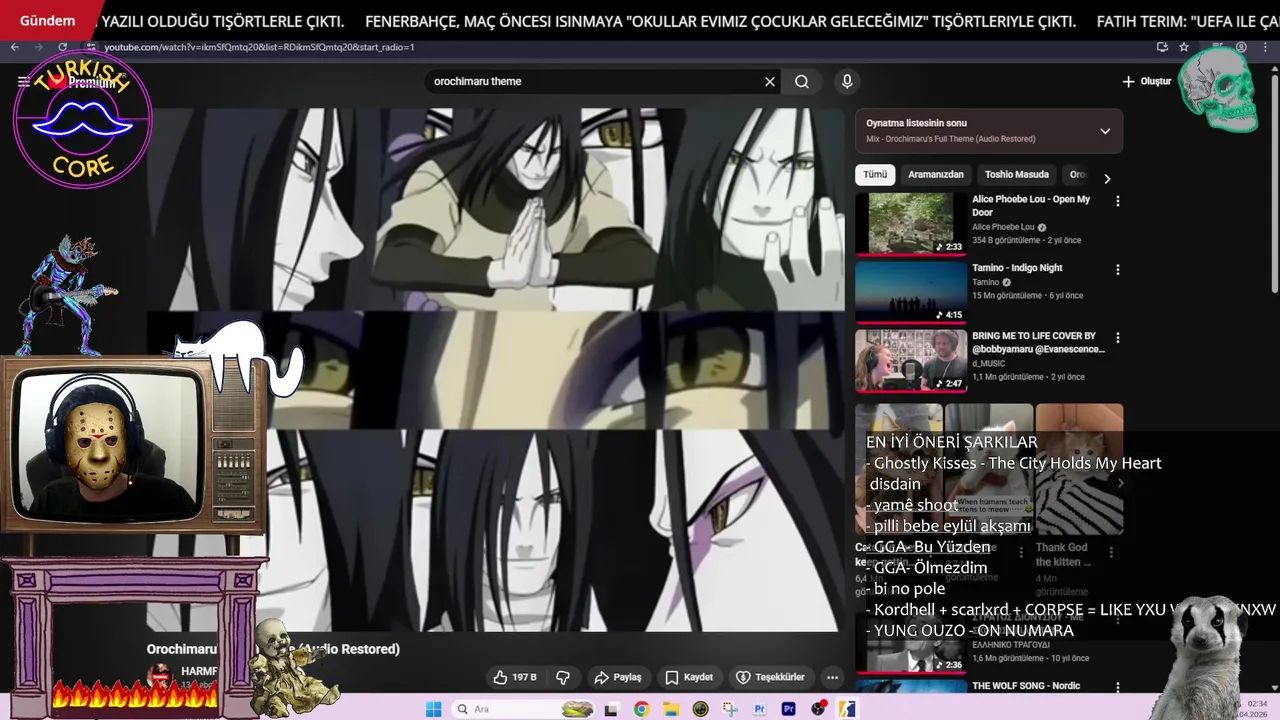Image resolution: width=1280 pixels, height=720 pixels.
Task: Click the Paylaş share button
Action: click(x=618, y=677)
